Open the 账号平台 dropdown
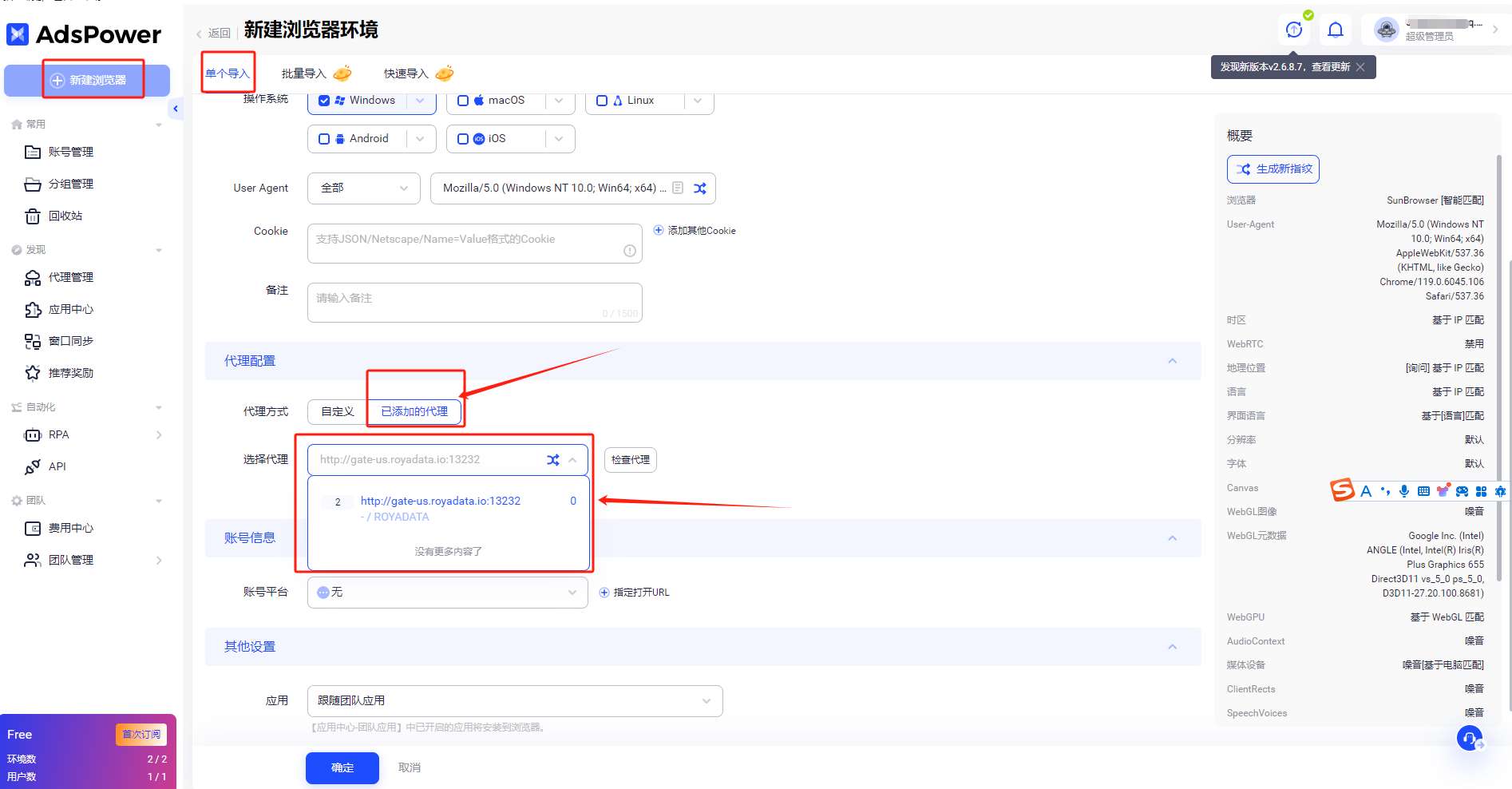 point(447,593)
